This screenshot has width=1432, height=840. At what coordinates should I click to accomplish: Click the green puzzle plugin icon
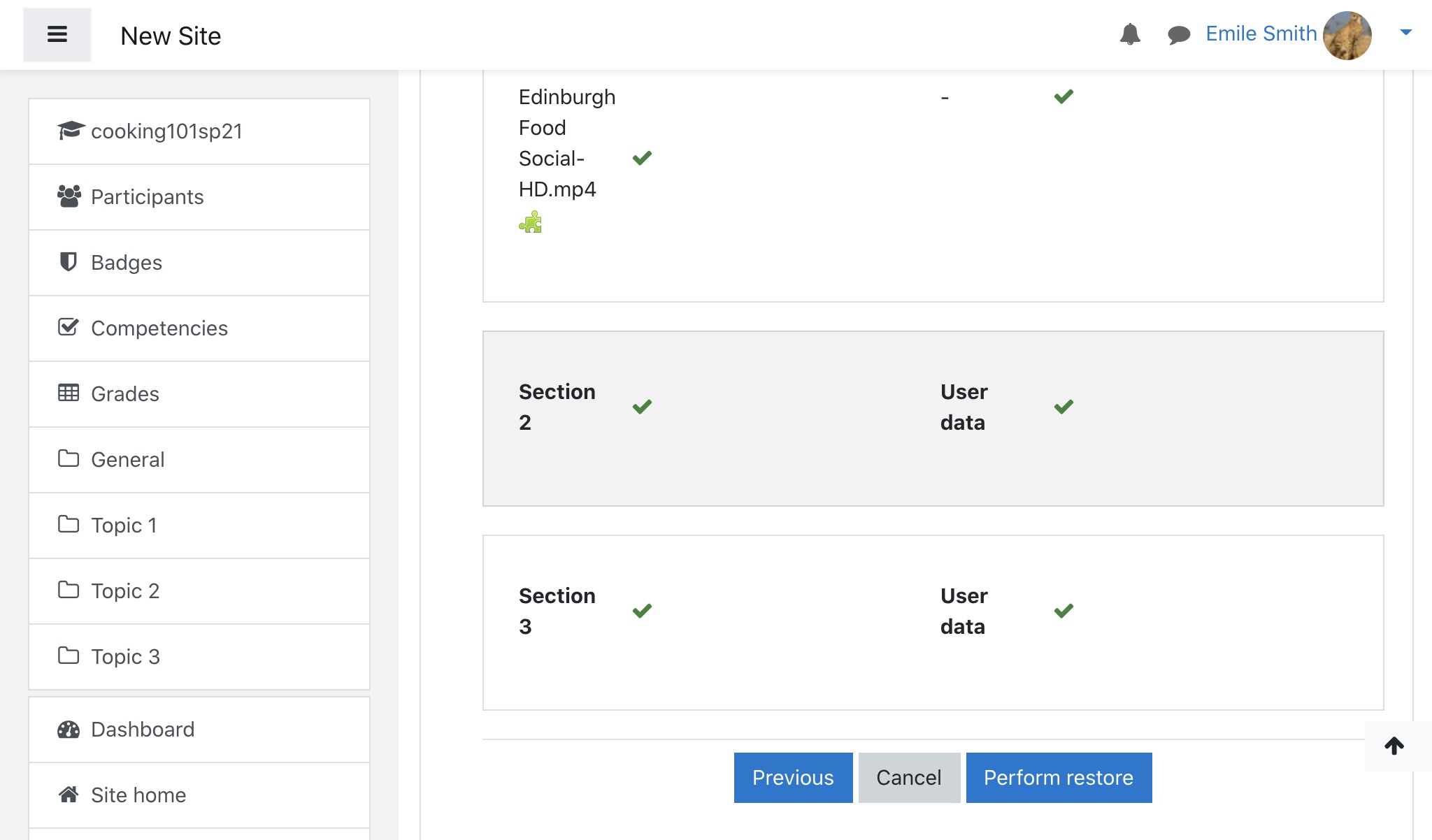530,222
